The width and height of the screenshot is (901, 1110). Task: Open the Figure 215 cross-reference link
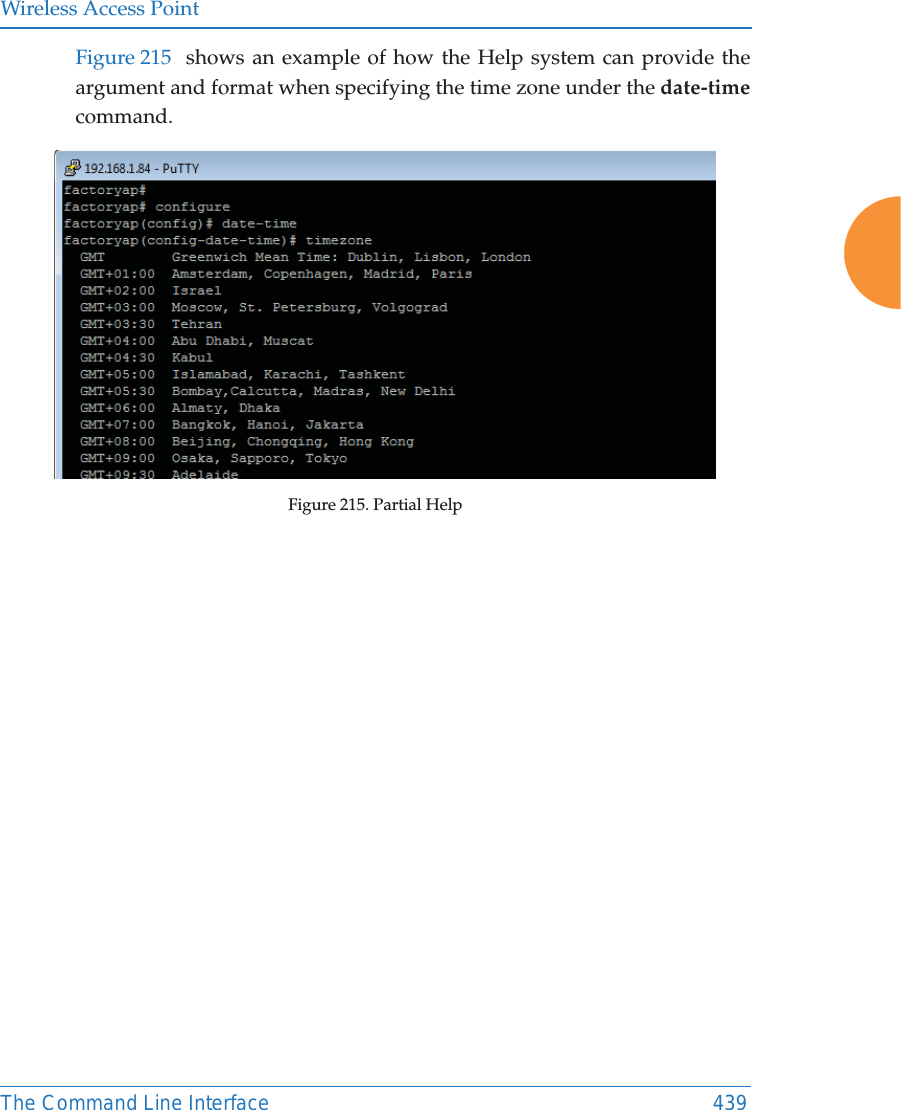point(122,58)
